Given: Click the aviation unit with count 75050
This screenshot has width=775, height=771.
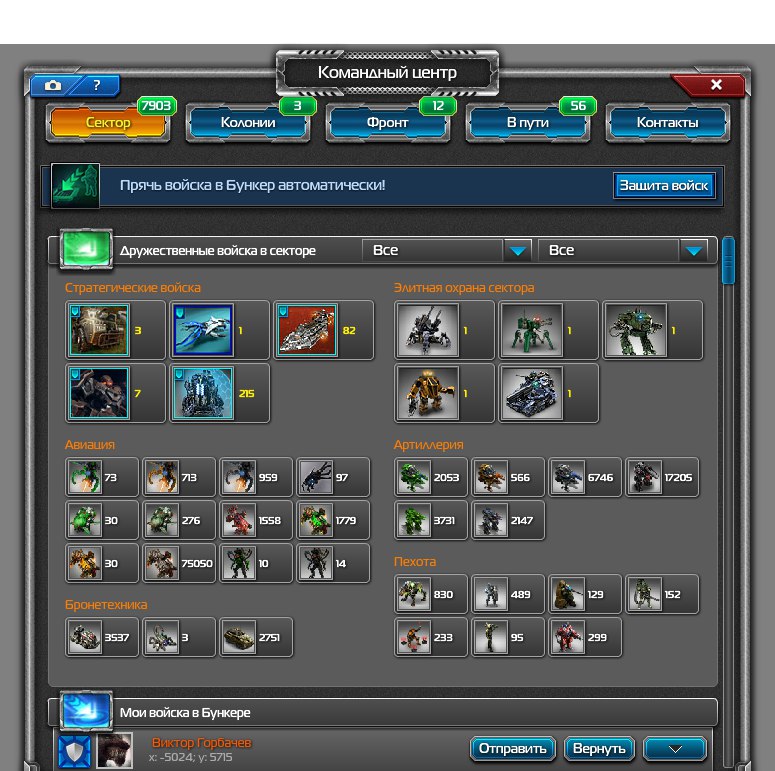Looking at the screenshot, I should click(x=160, y=563).
